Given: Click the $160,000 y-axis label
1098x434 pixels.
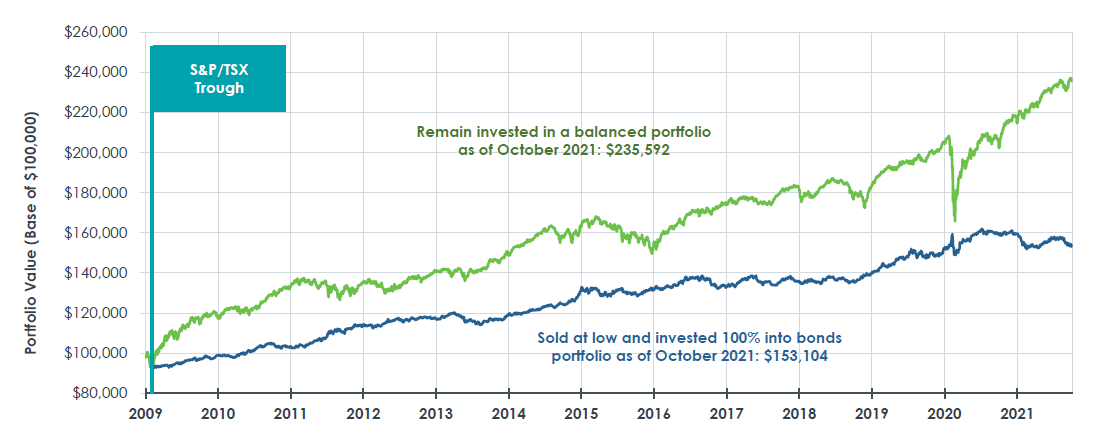Looking at the screenshot, I should [98, 232].
